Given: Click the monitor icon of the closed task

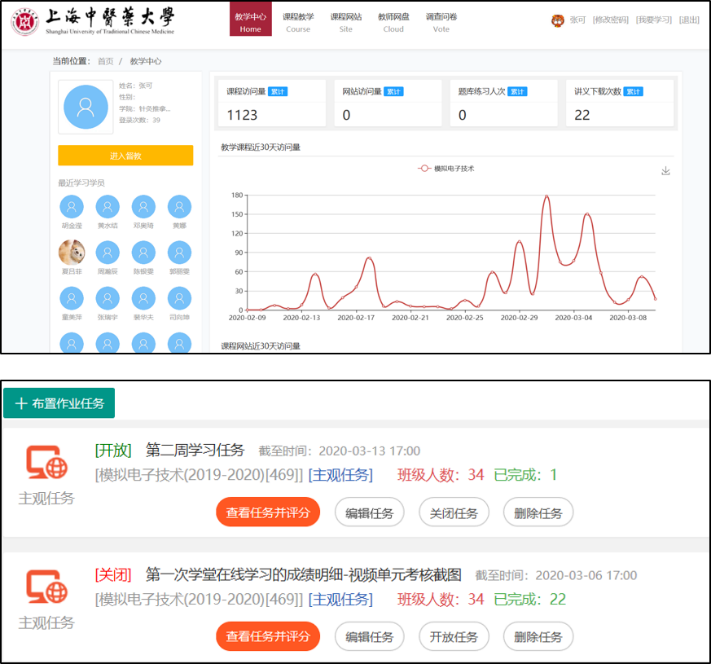Looking at the screenshot, I should click(46, 587).
